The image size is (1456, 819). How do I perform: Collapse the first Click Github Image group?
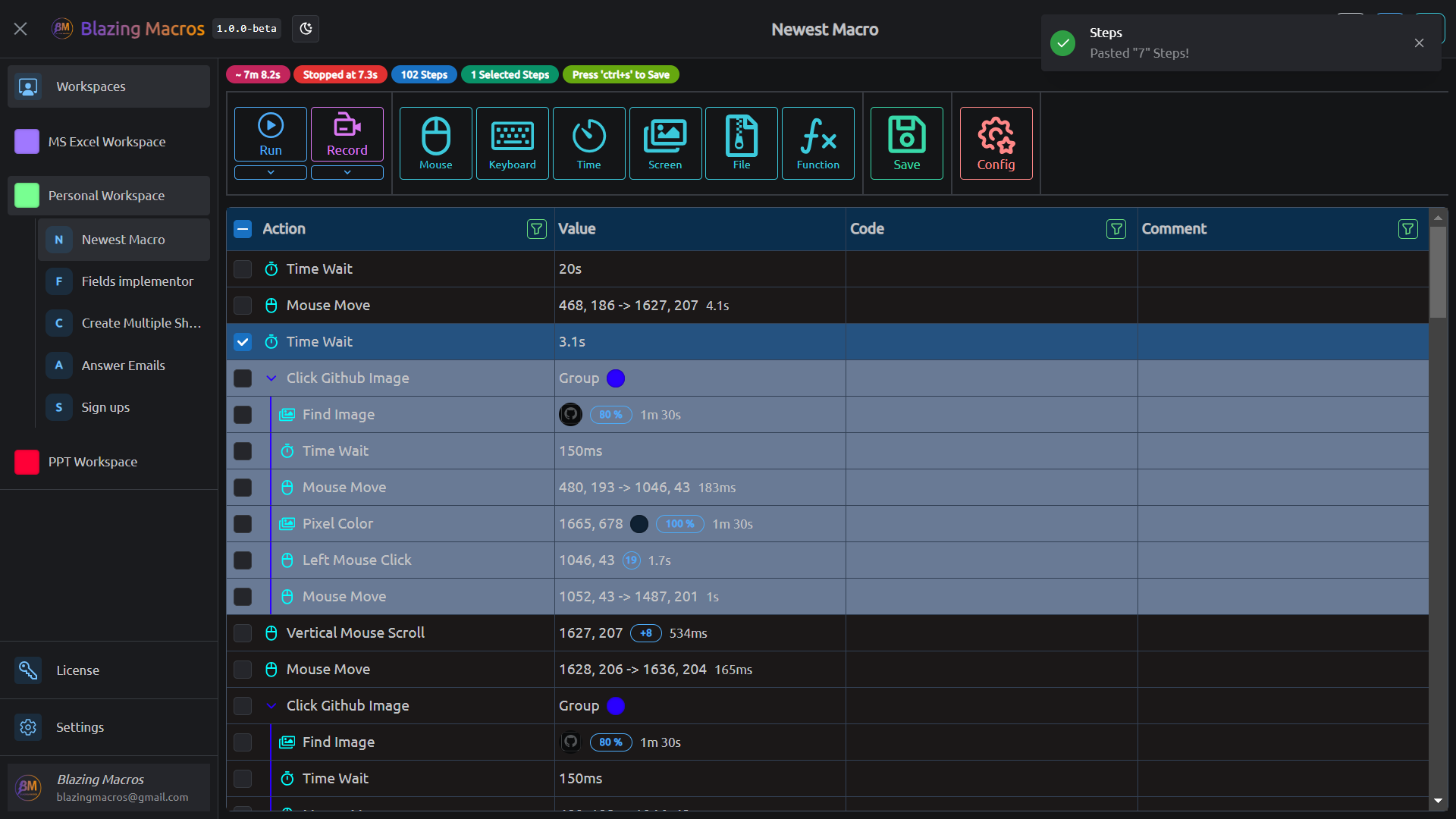pos(271,378)
